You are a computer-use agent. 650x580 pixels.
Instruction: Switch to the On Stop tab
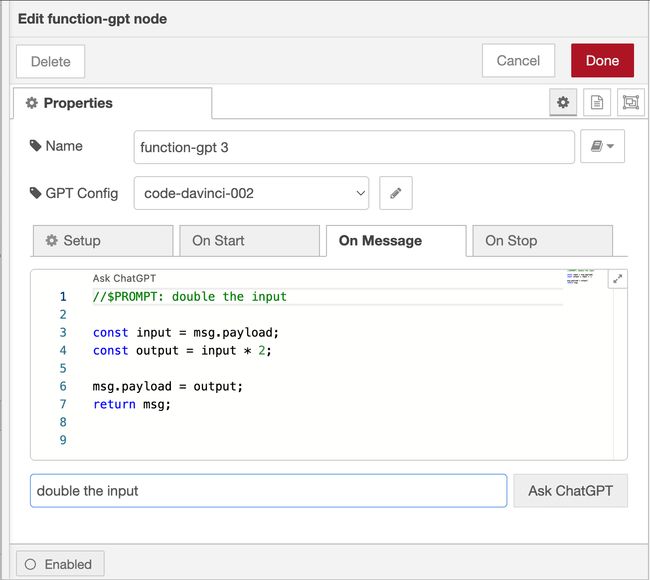tap(543, 241)
